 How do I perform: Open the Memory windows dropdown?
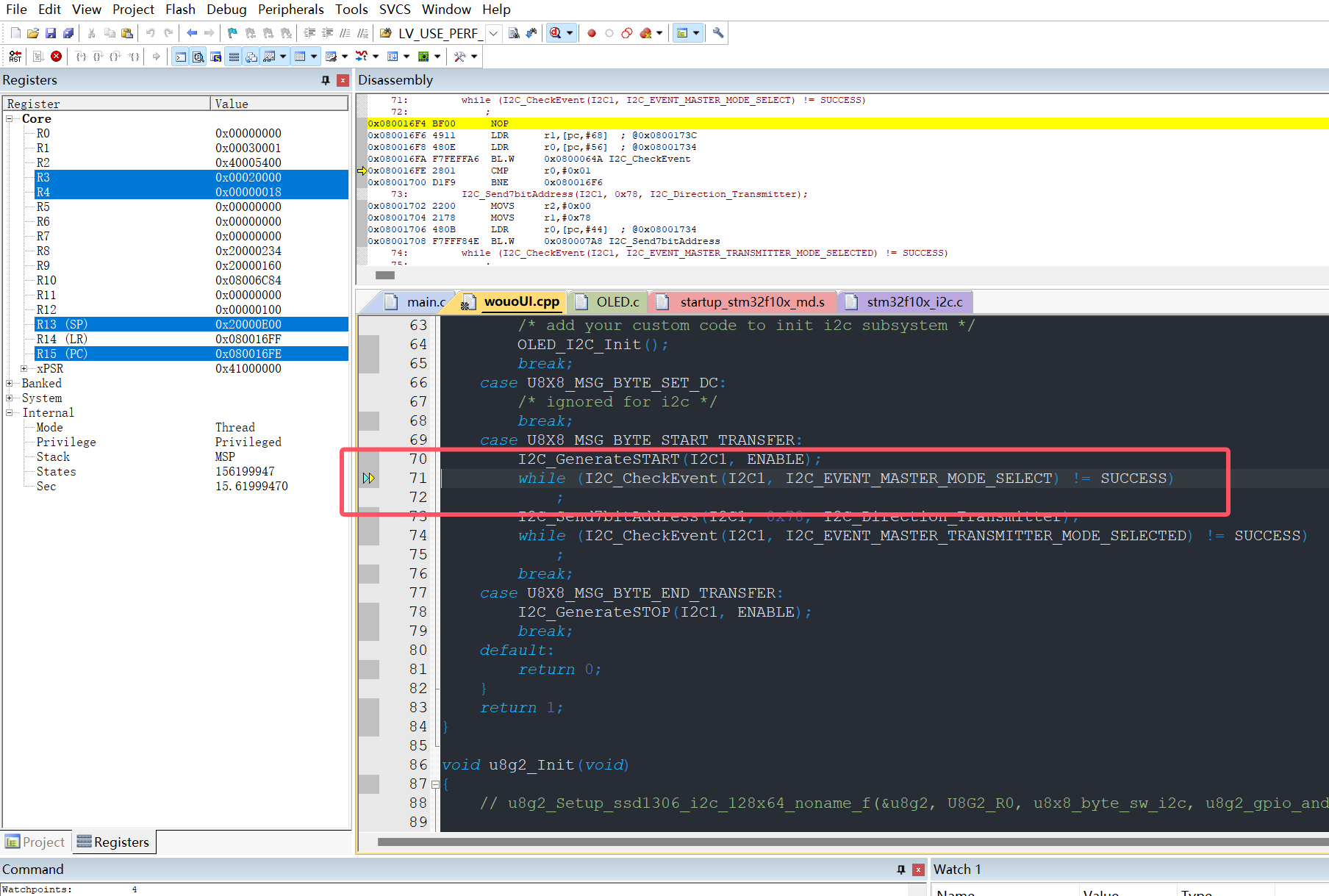pyautogui.click(x=314, y=57)
